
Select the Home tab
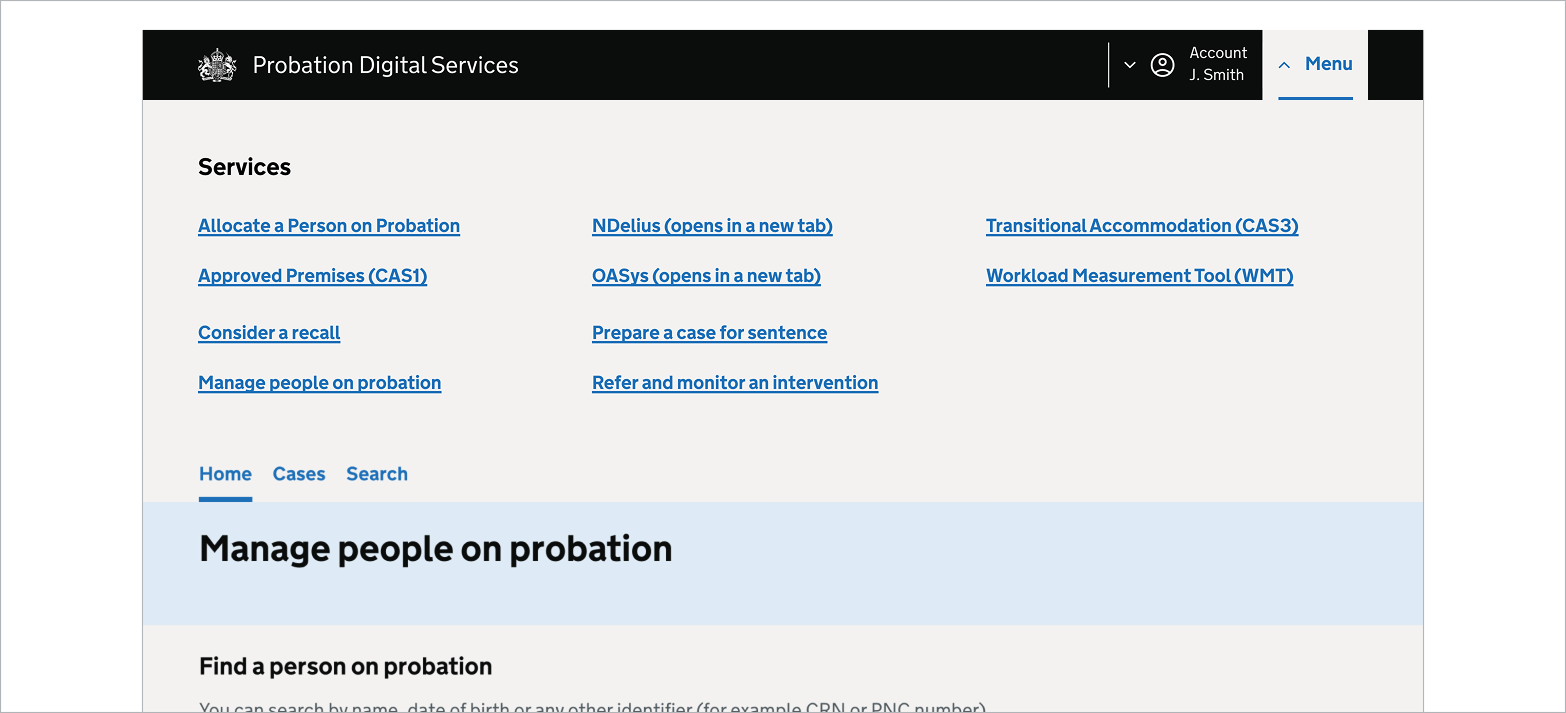(225, 473)
